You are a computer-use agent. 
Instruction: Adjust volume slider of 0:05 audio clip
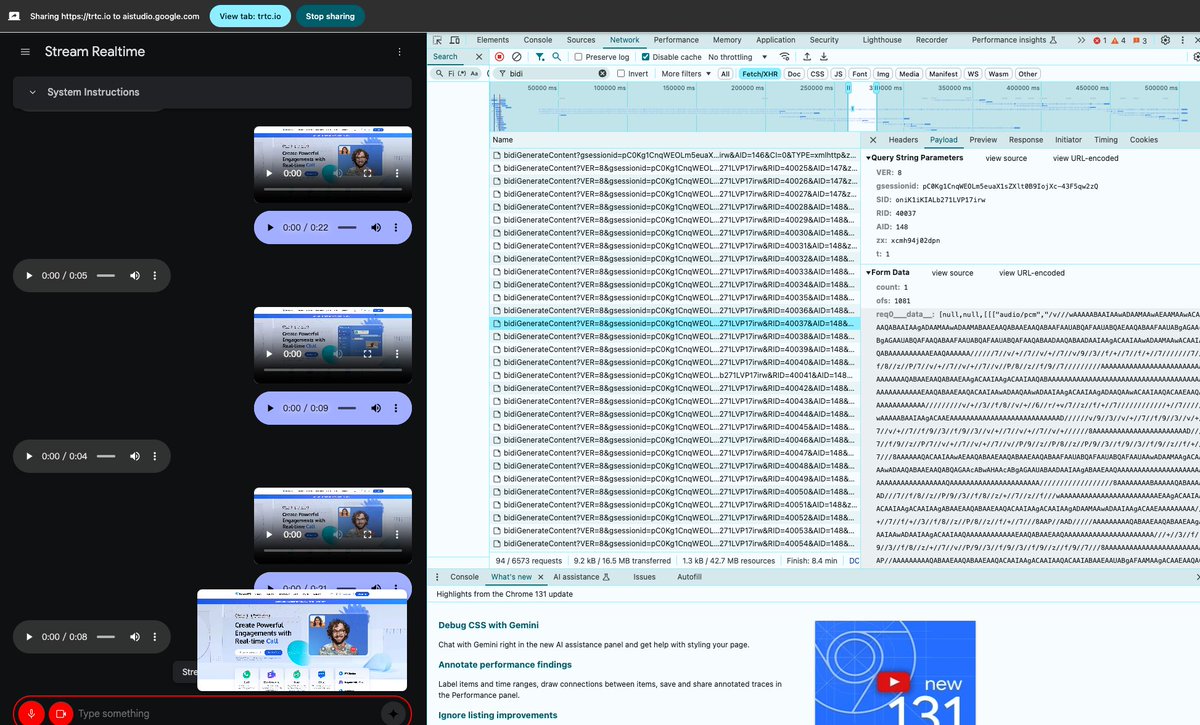(x=106, y=275)
